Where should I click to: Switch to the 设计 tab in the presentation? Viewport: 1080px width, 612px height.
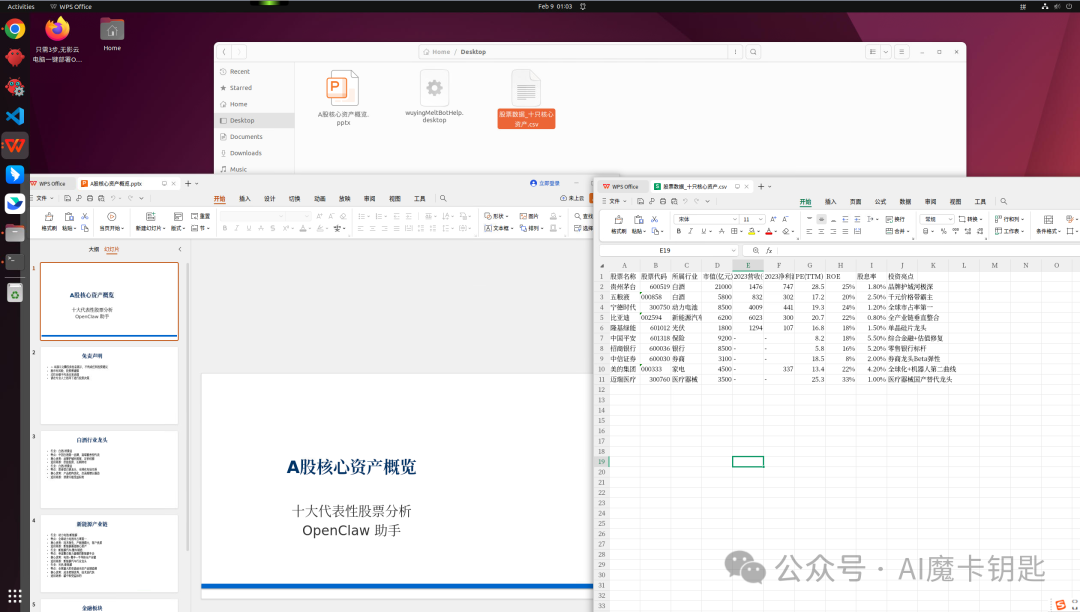point(269,198)
